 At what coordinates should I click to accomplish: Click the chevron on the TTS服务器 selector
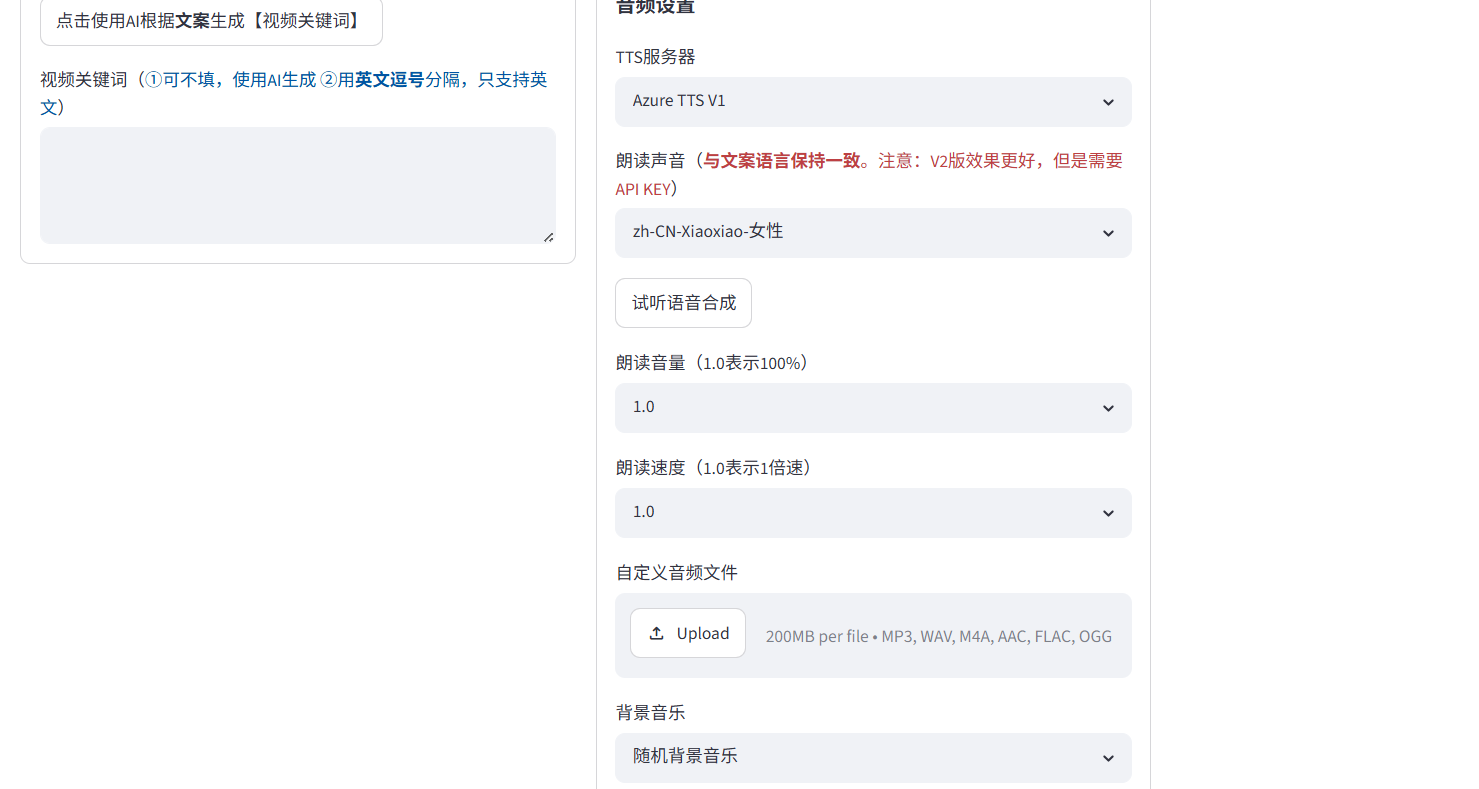point(1108,102)
